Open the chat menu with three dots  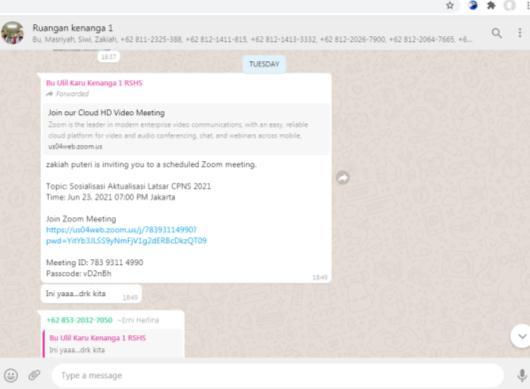click(x=520, y=33)
